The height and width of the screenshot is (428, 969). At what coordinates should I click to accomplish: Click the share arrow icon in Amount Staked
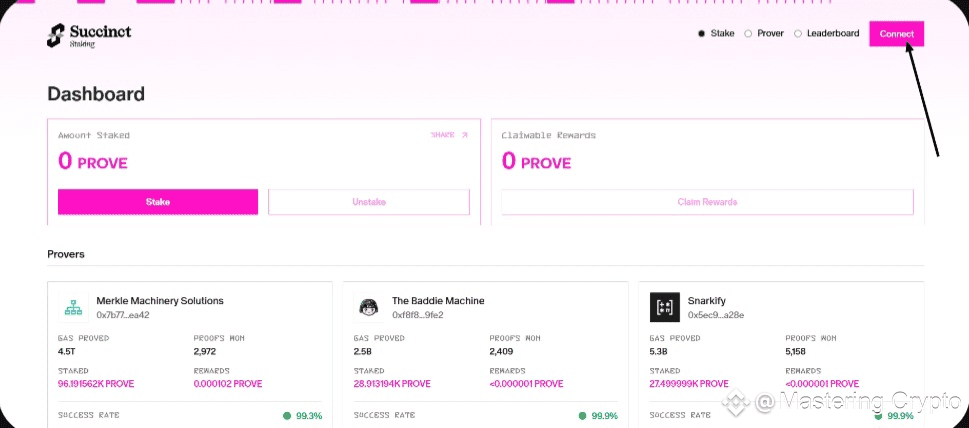[465, 135]
